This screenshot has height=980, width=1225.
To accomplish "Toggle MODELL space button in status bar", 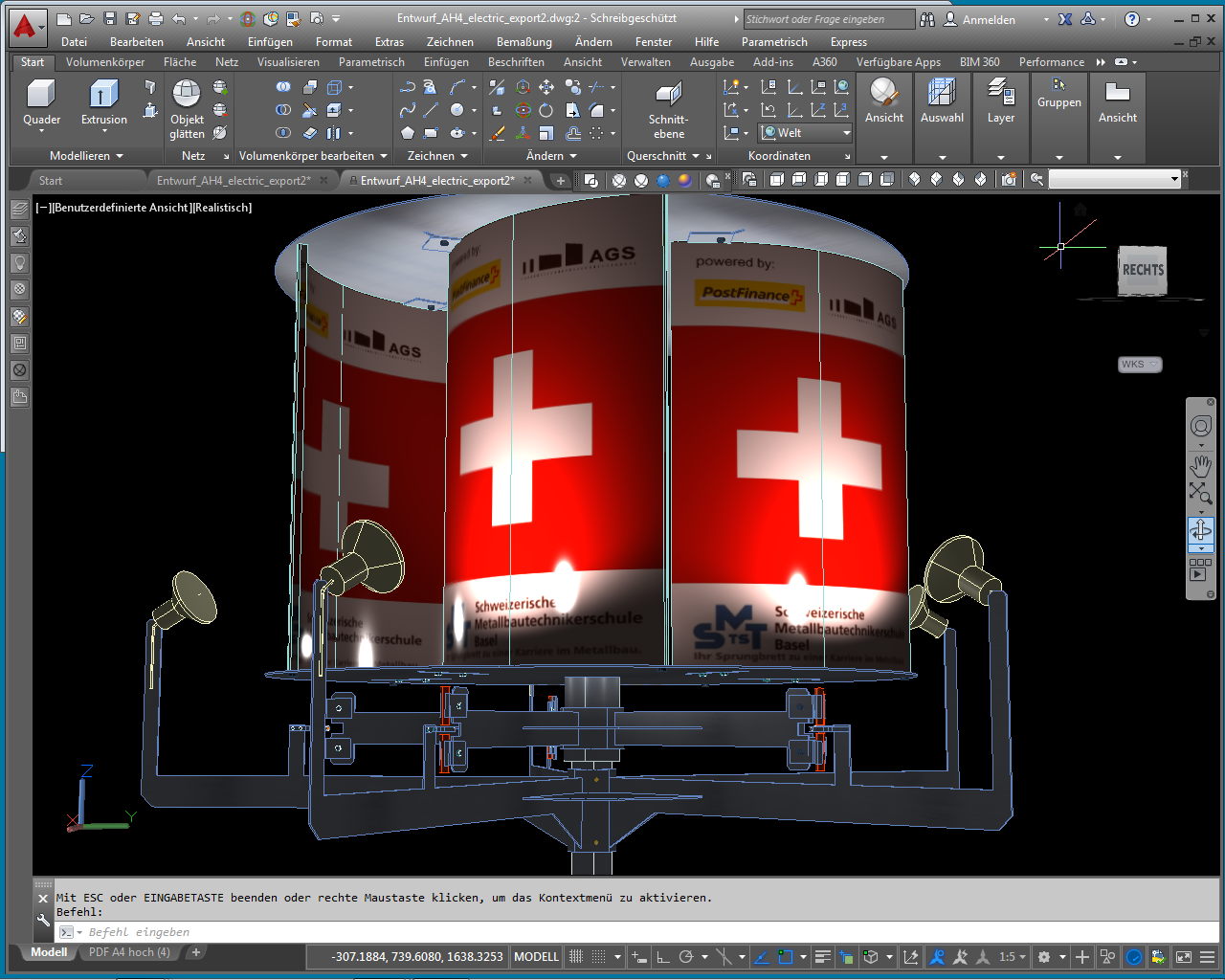I will [536, 956].
